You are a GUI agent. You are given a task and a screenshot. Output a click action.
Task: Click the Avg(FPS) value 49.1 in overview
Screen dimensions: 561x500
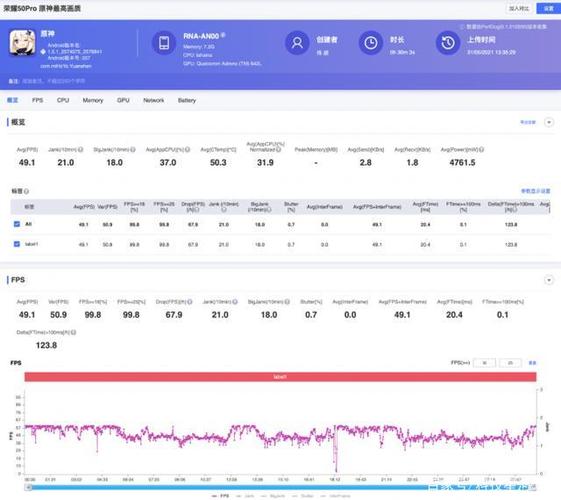[x=27, y=163]
